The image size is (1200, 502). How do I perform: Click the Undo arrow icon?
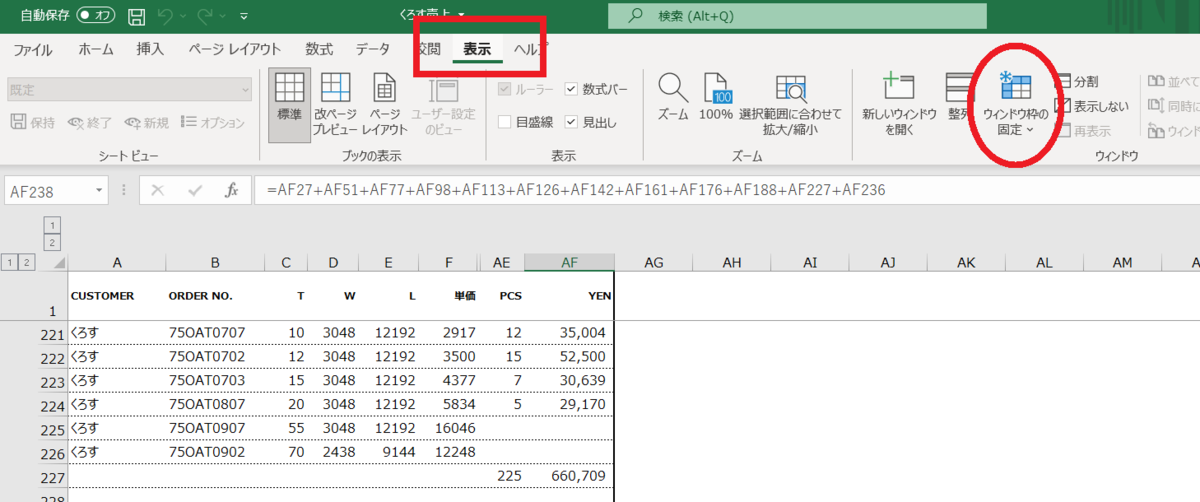167,15
